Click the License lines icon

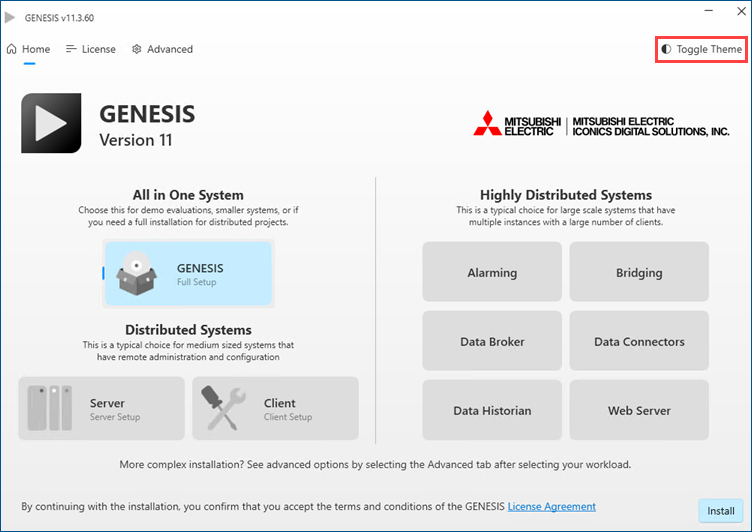[x=71, y=49]
